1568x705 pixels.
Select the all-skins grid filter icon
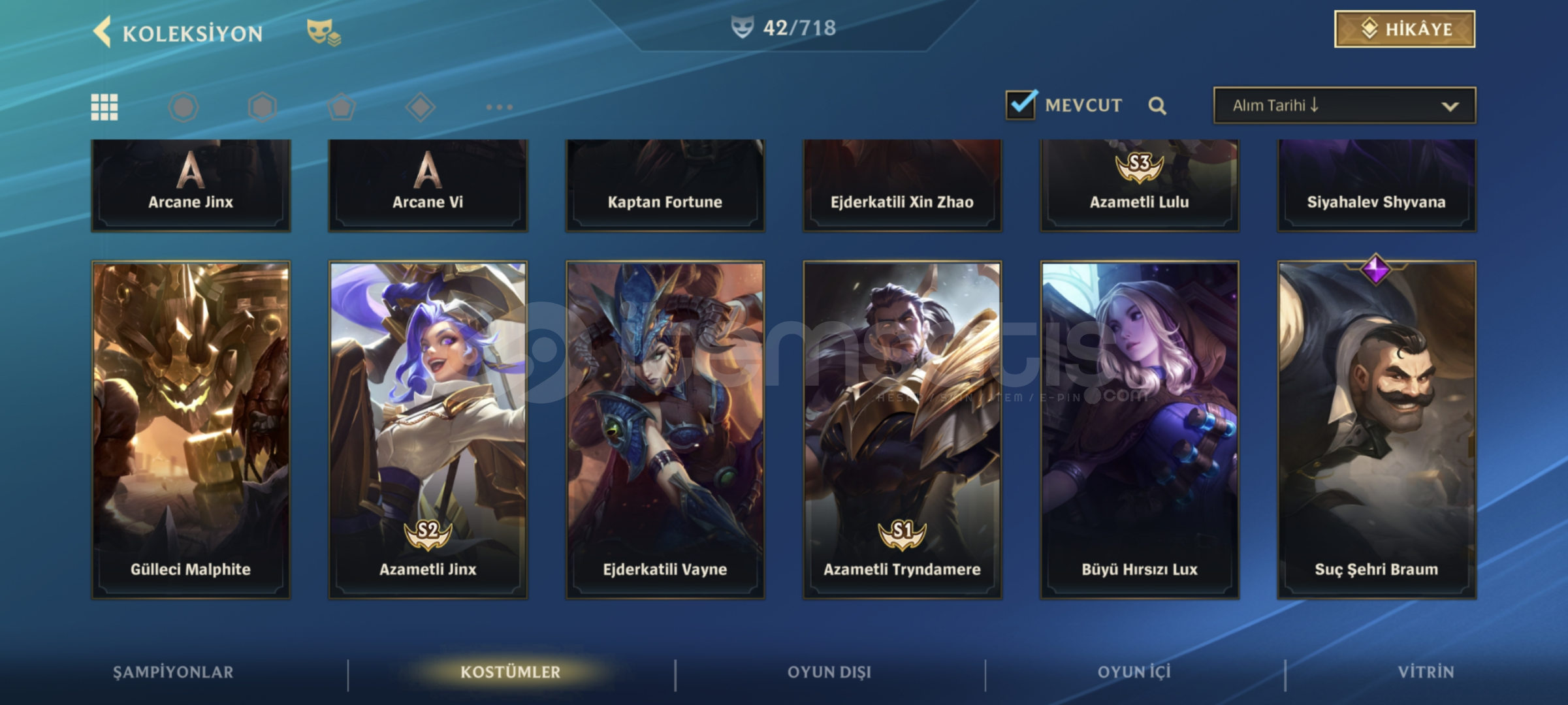[104, 107]
